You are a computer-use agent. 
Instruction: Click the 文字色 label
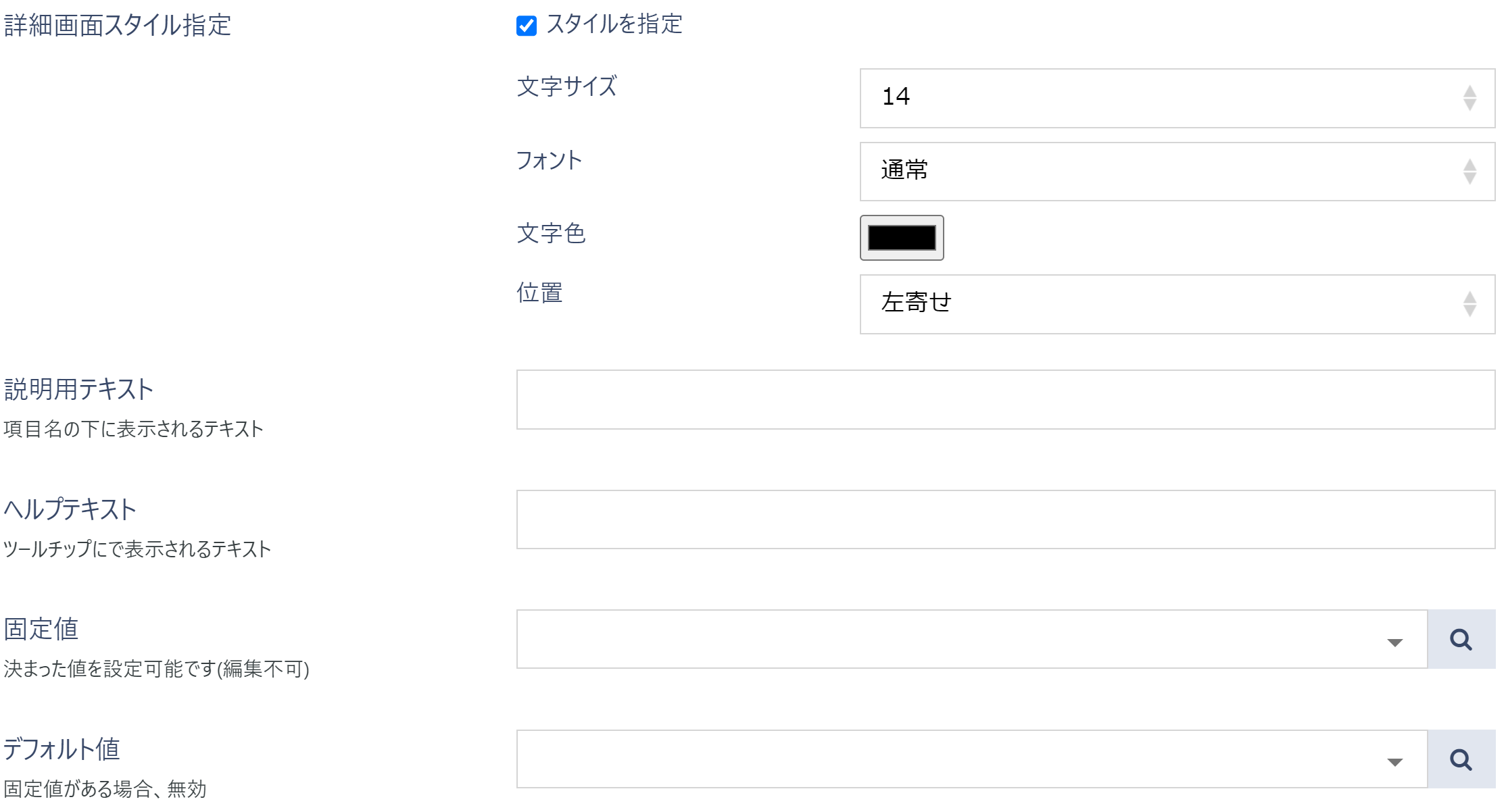click(x=551, y=234)
